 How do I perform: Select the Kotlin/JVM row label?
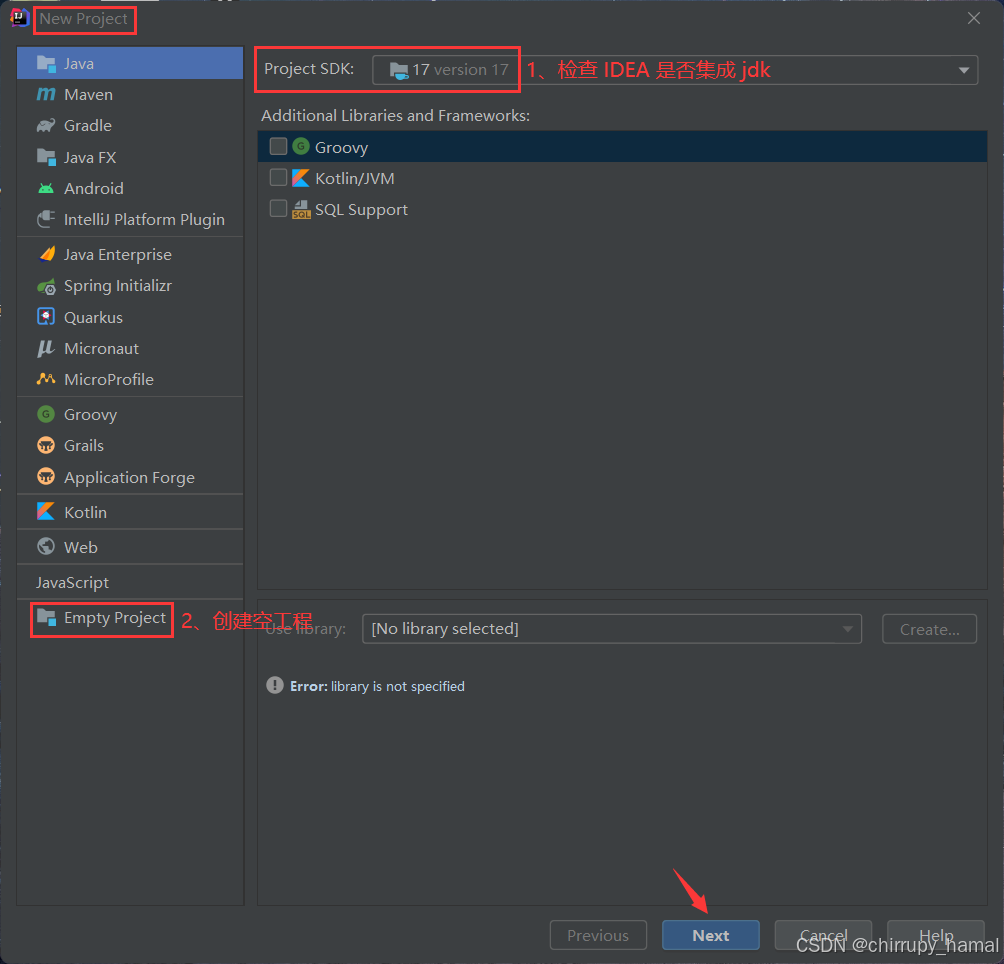click(x=355, y=179)
